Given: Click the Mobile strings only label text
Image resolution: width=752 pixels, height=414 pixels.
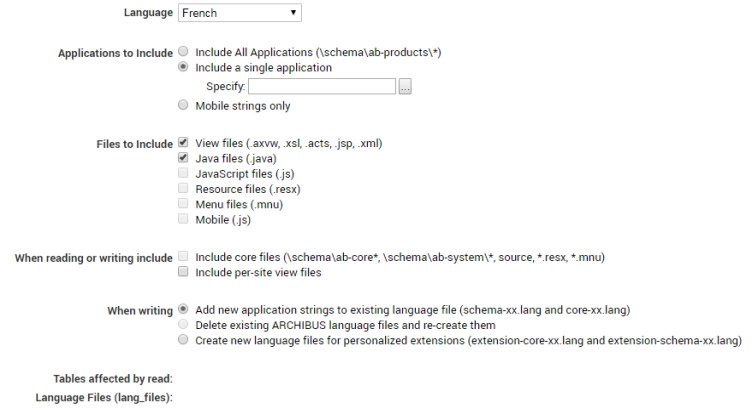Looking at the screenshot, I should coord(243,105).
